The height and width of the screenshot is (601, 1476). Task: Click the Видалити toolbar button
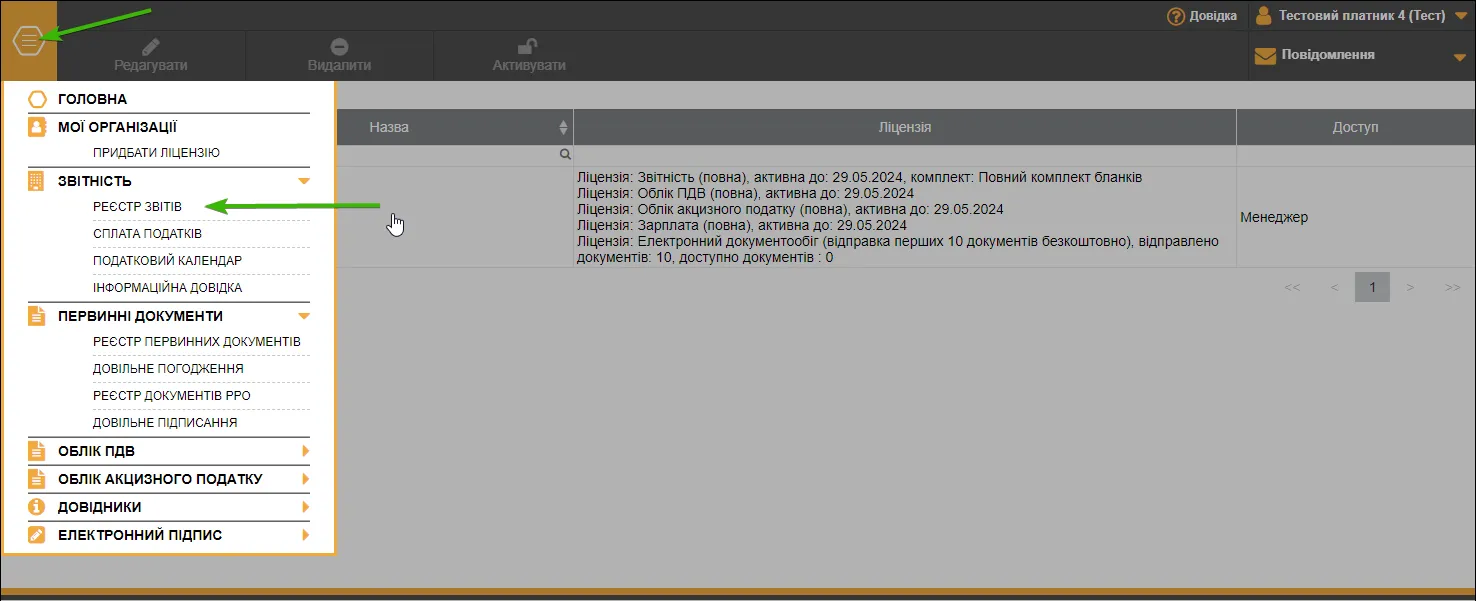339,55
